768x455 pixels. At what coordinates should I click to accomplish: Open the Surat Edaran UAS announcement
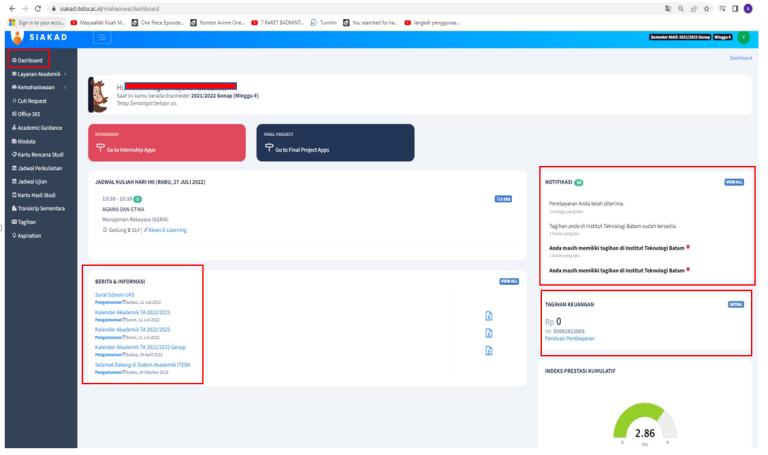115,294
